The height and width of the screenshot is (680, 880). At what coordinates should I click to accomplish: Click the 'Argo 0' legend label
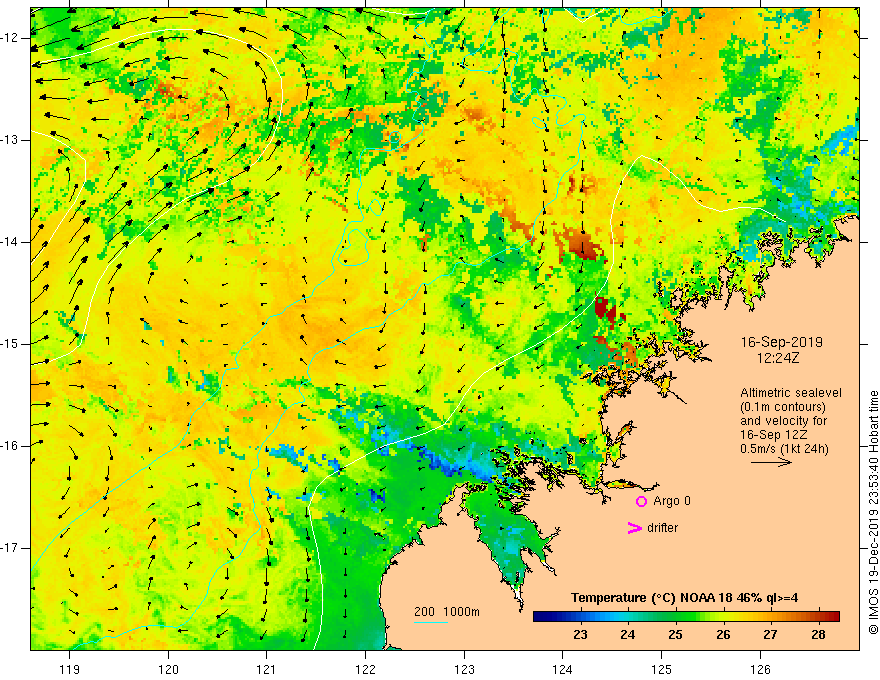(672, 501)
